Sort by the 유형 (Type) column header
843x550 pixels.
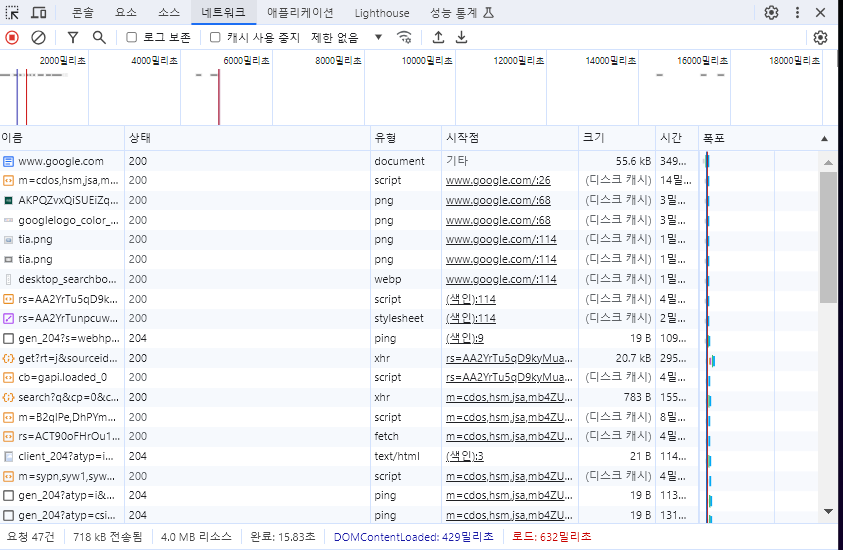pyautogui.click(x=406, y=138)
